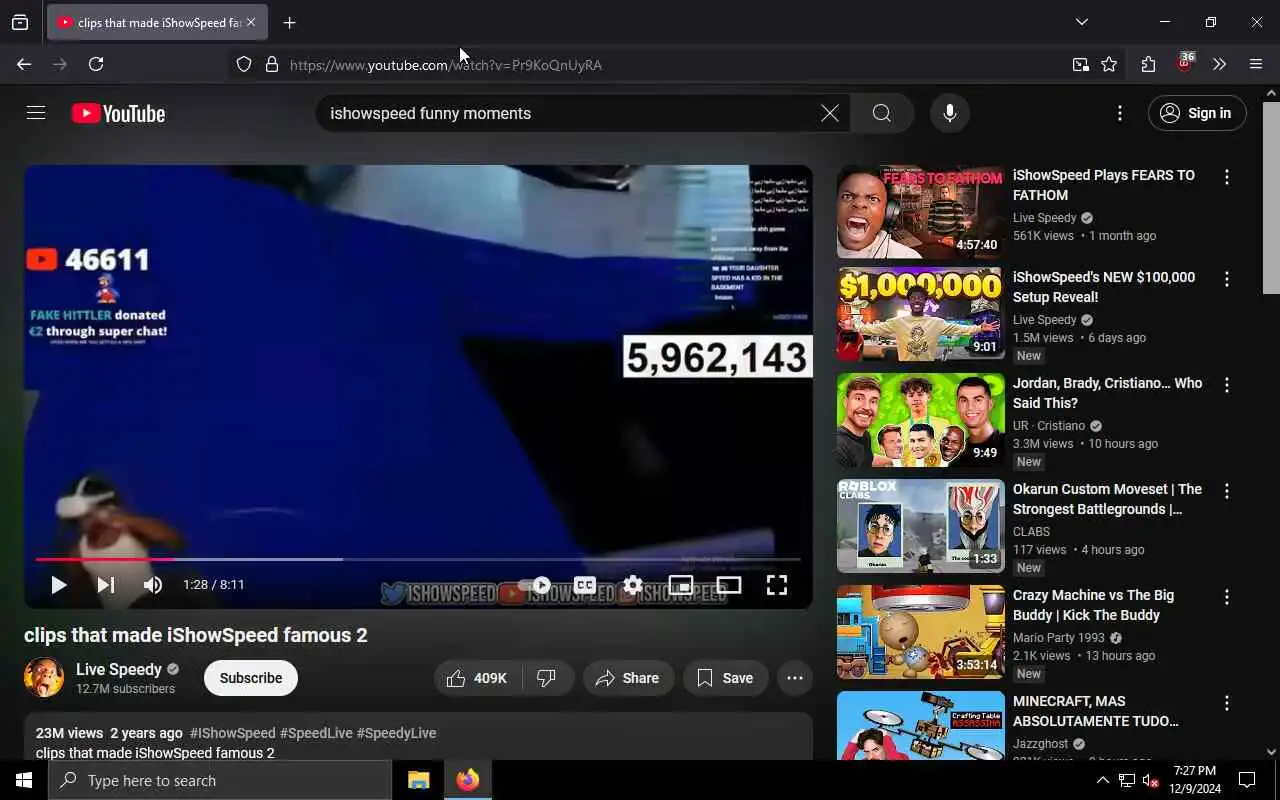The image size is (1280, 800).
Task: Open new tab
Action: coord(289,22)
